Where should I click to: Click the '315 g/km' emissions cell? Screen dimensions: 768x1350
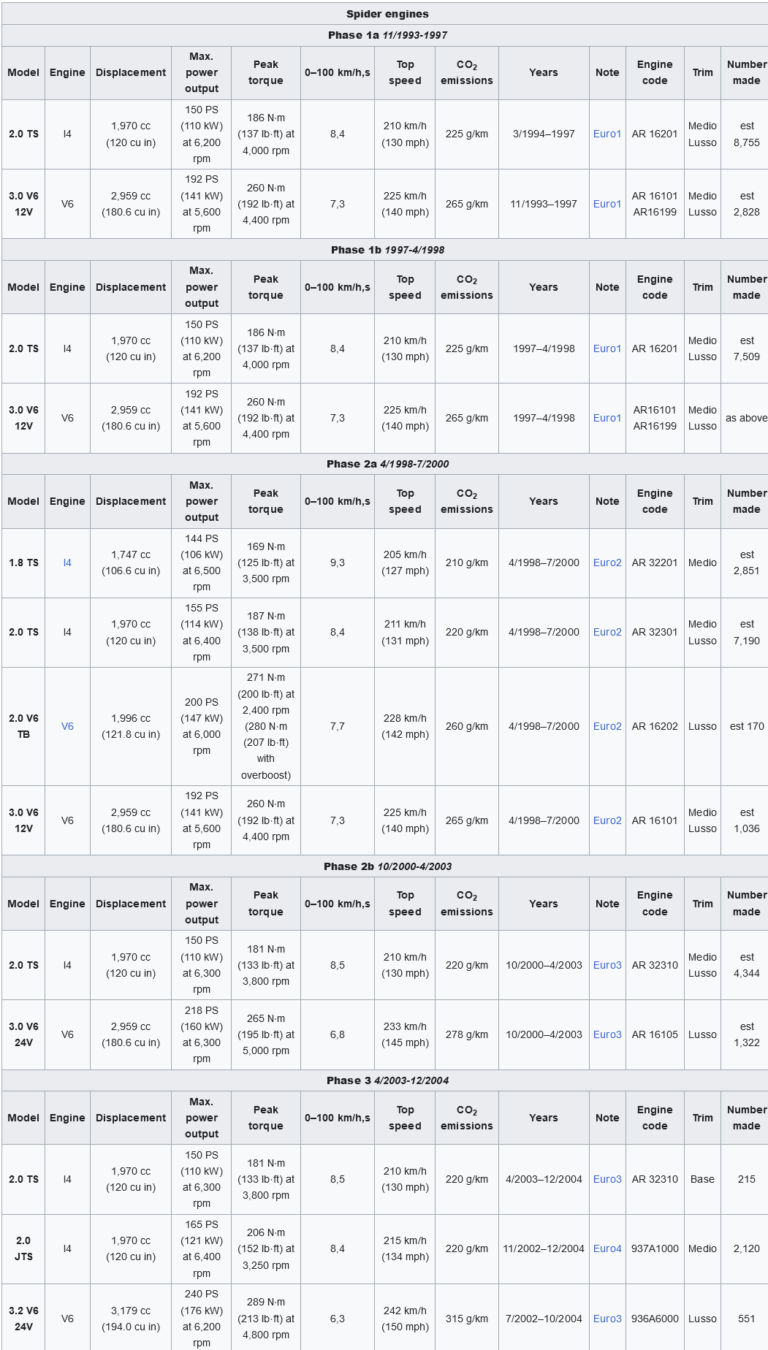(467, 1318)
